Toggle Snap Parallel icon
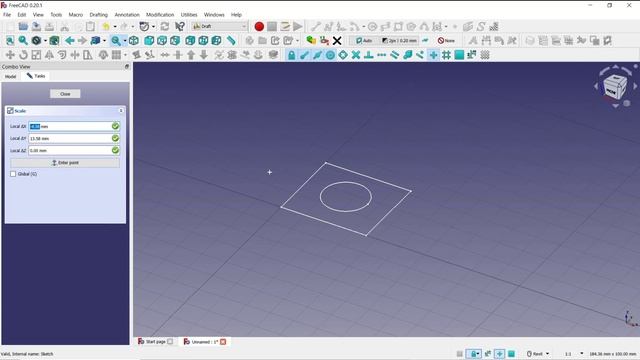 click(x=394, y=55)
